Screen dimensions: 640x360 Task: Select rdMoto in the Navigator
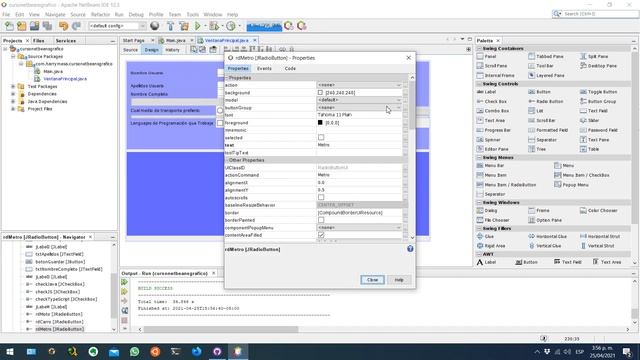point(59,314)
